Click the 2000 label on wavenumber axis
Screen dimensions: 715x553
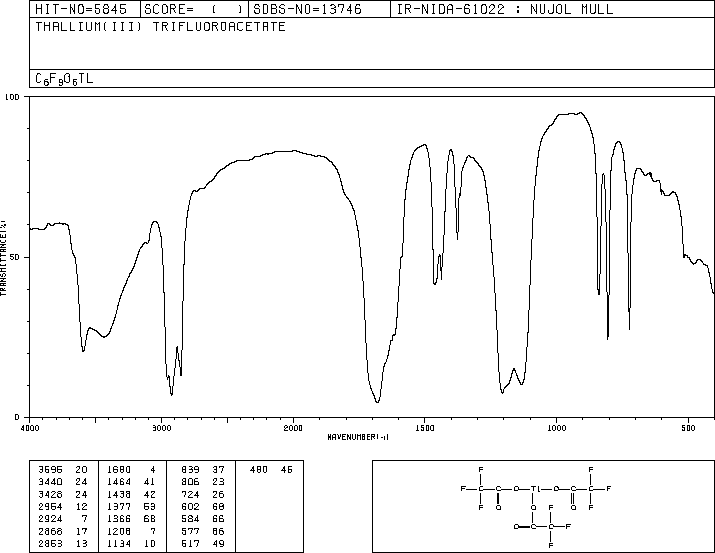tap(293, 428)
